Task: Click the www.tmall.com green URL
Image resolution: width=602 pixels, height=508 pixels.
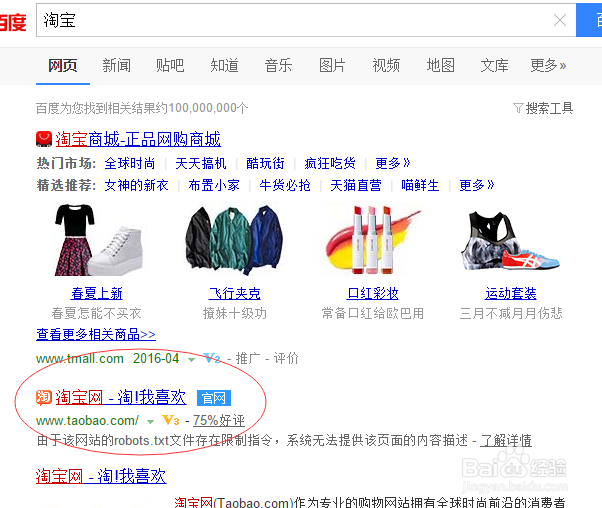Action: pyautogui.click(x=80, y=359)
